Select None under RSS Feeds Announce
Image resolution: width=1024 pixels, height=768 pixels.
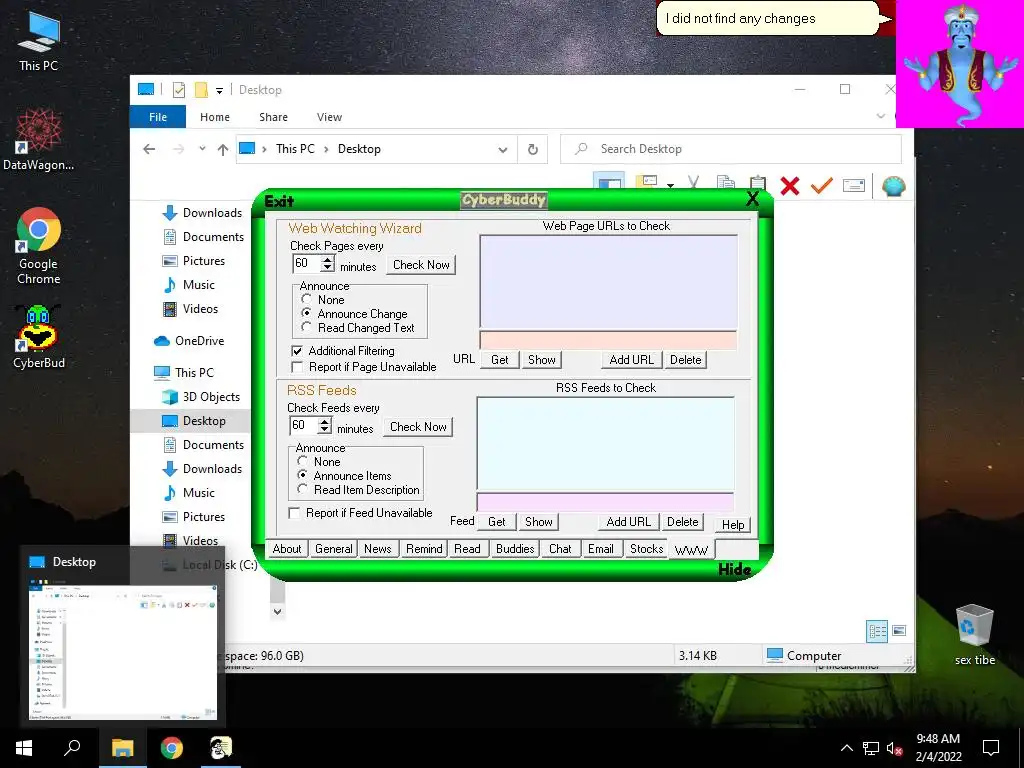tap(302, 461)
